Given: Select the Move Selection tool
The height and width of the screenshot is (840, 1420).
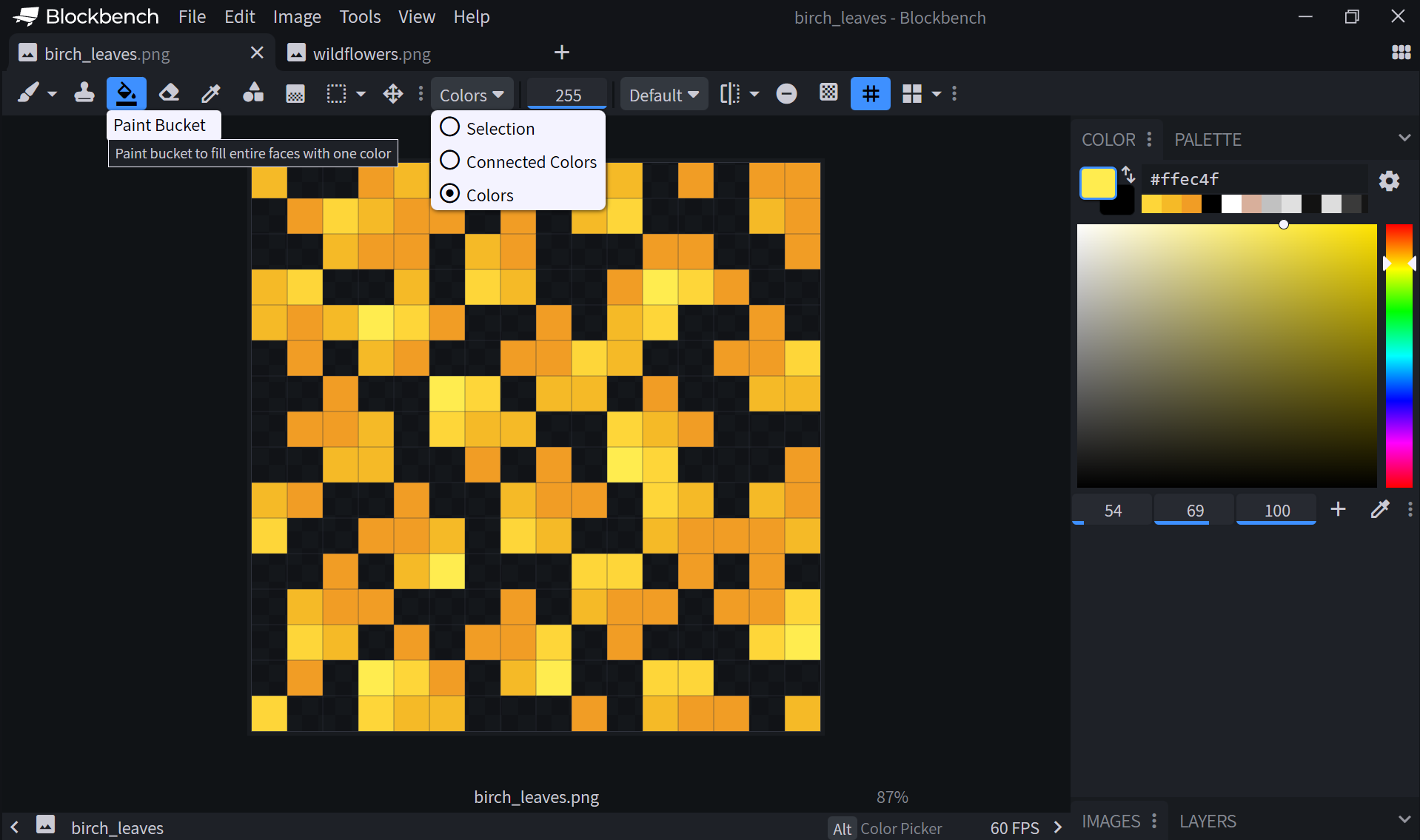Looking at the screenshot, I should click(393, 94).
